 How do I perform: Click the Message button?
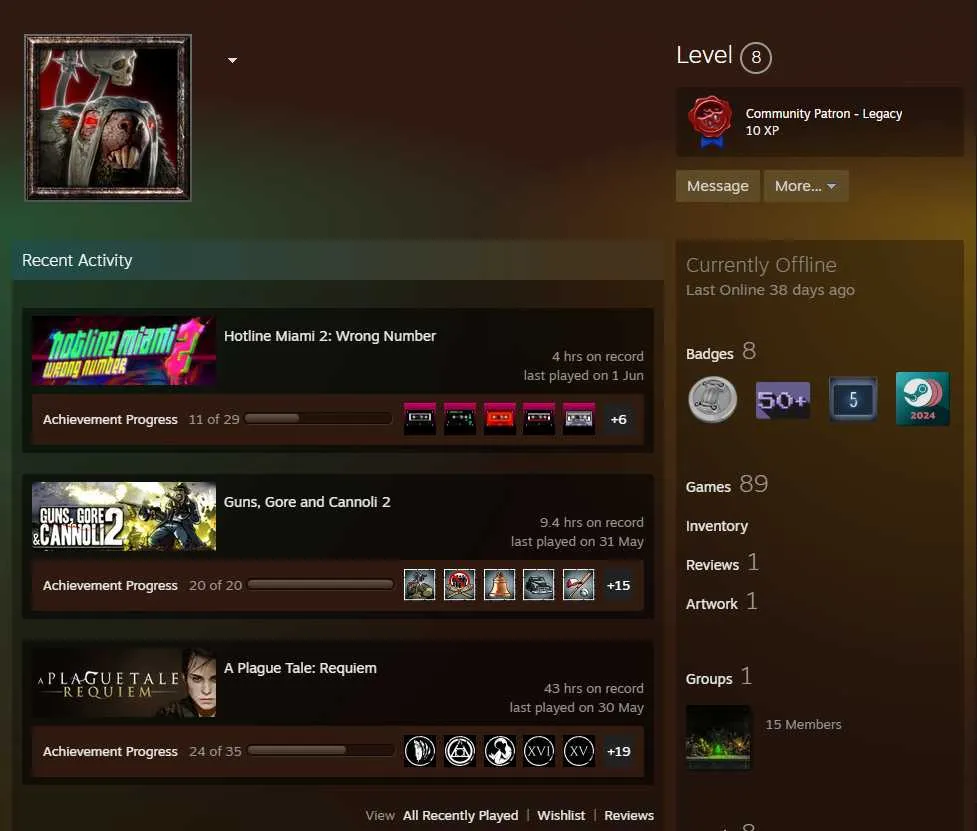tap(718, 186)
